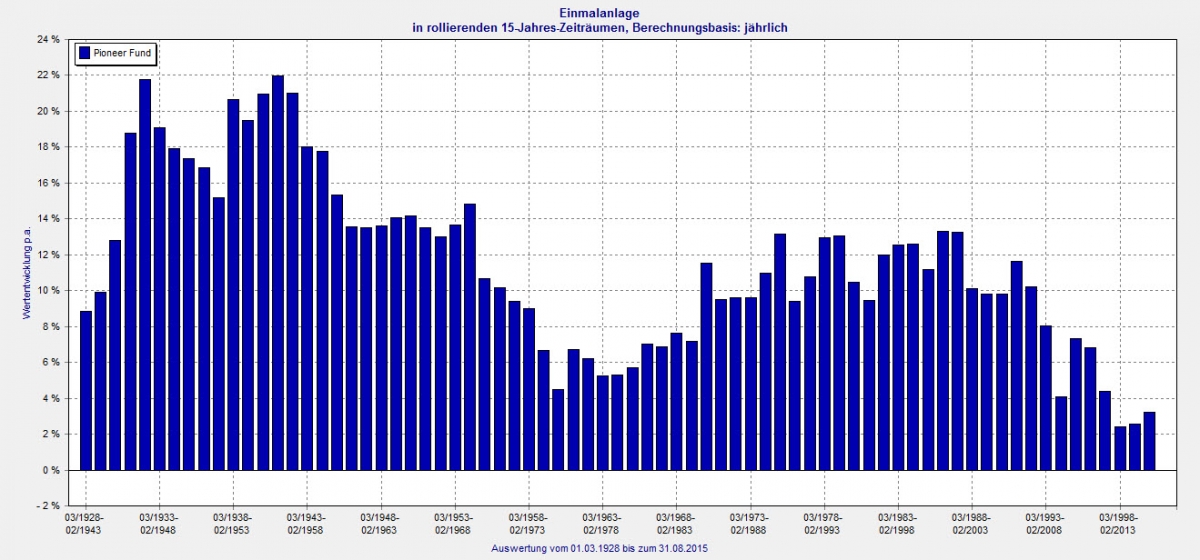Select the 03/1973-02/1988 x-axis label
This screenshot has height=560, width=1200.
point(750,523)
